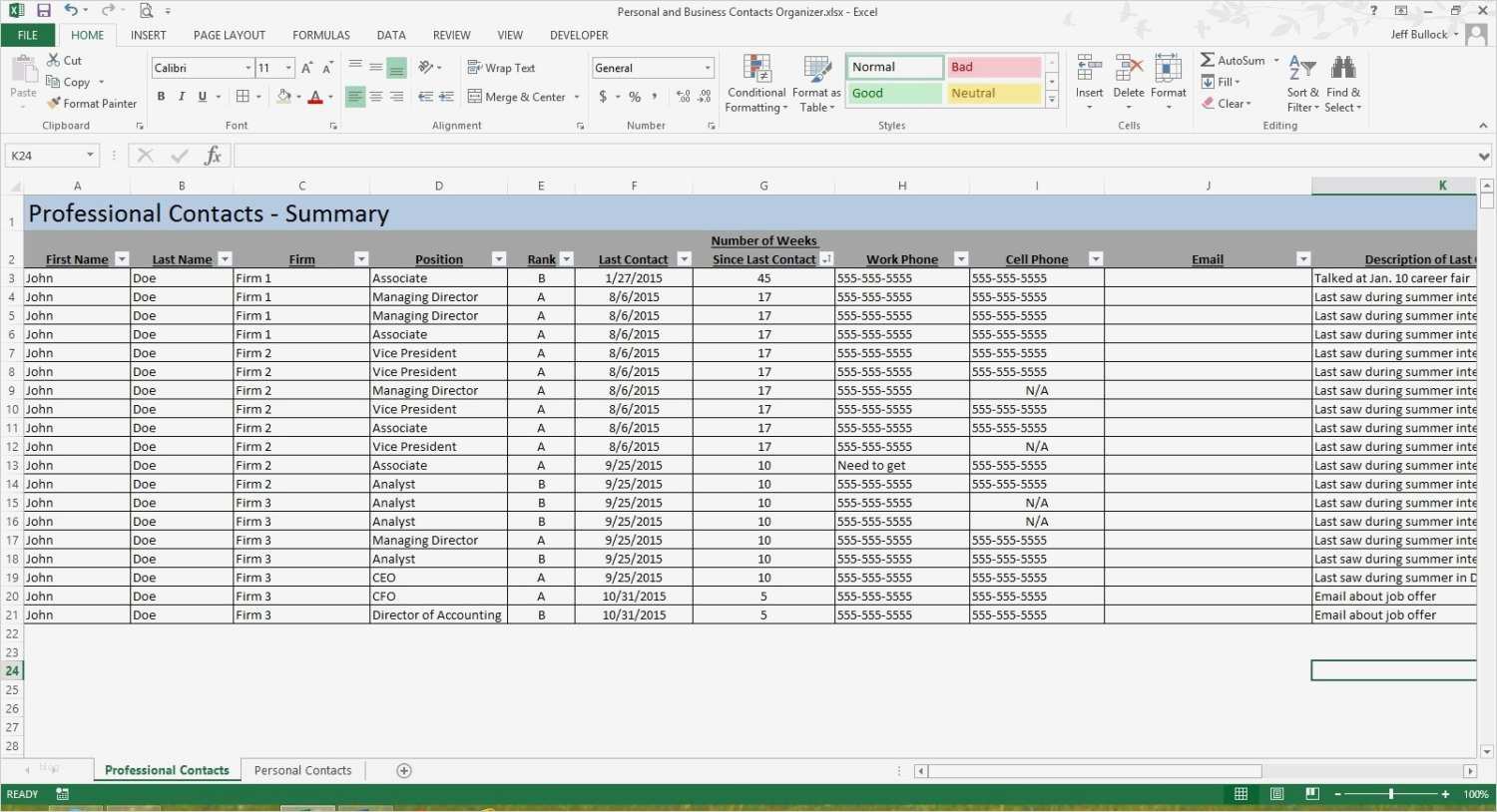1497x812 pixels.
Task: Open the Borders button
Action: point(243,97)
